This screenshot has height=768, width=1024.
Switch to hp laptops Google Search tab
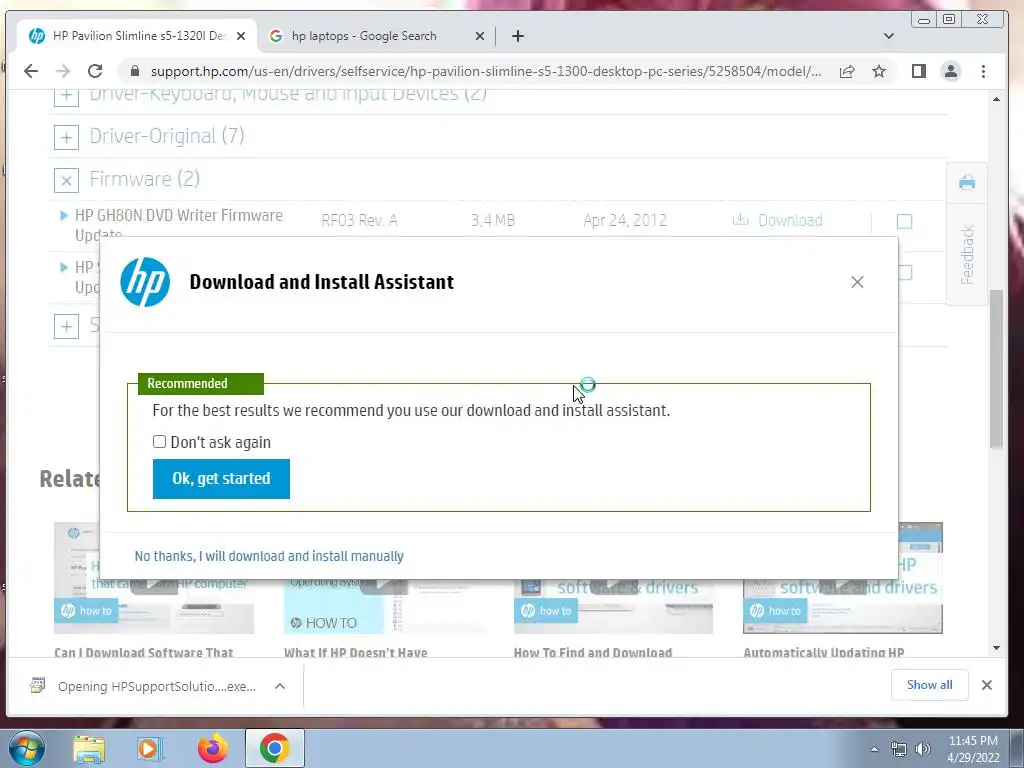(376, 36)
